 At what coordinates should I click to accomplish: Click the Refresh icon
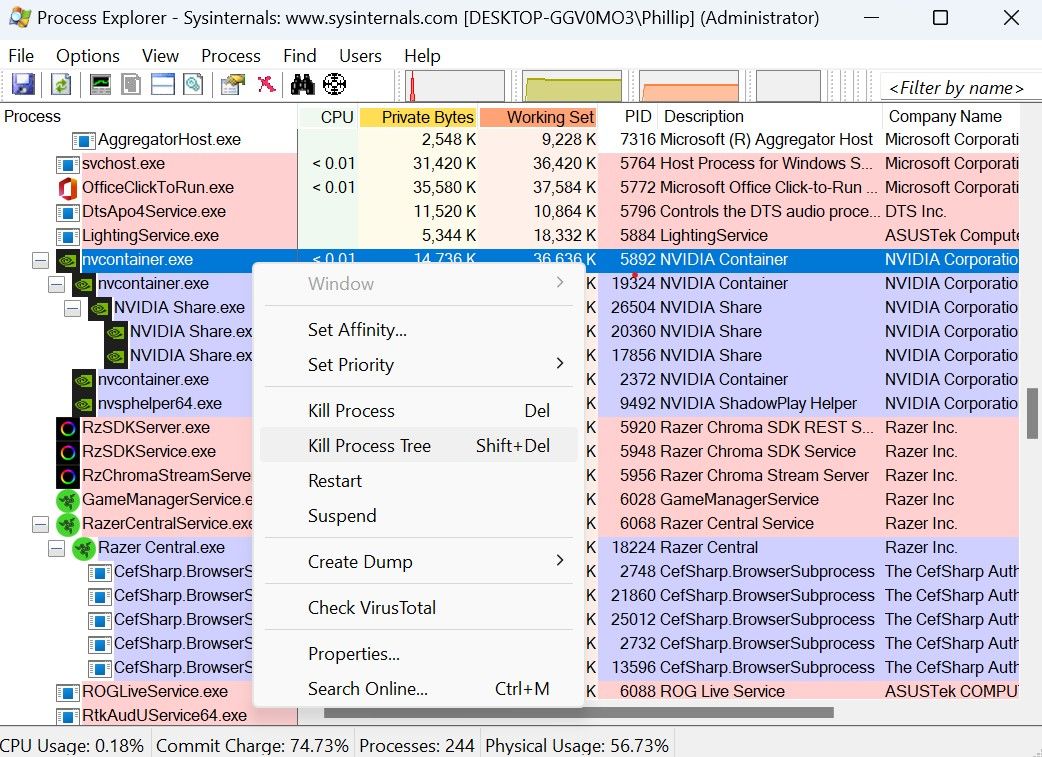click(61, 84)
